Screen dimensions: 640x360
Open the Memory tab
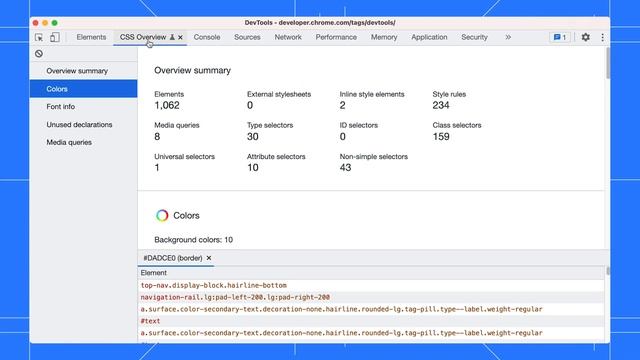coord(384,37)
